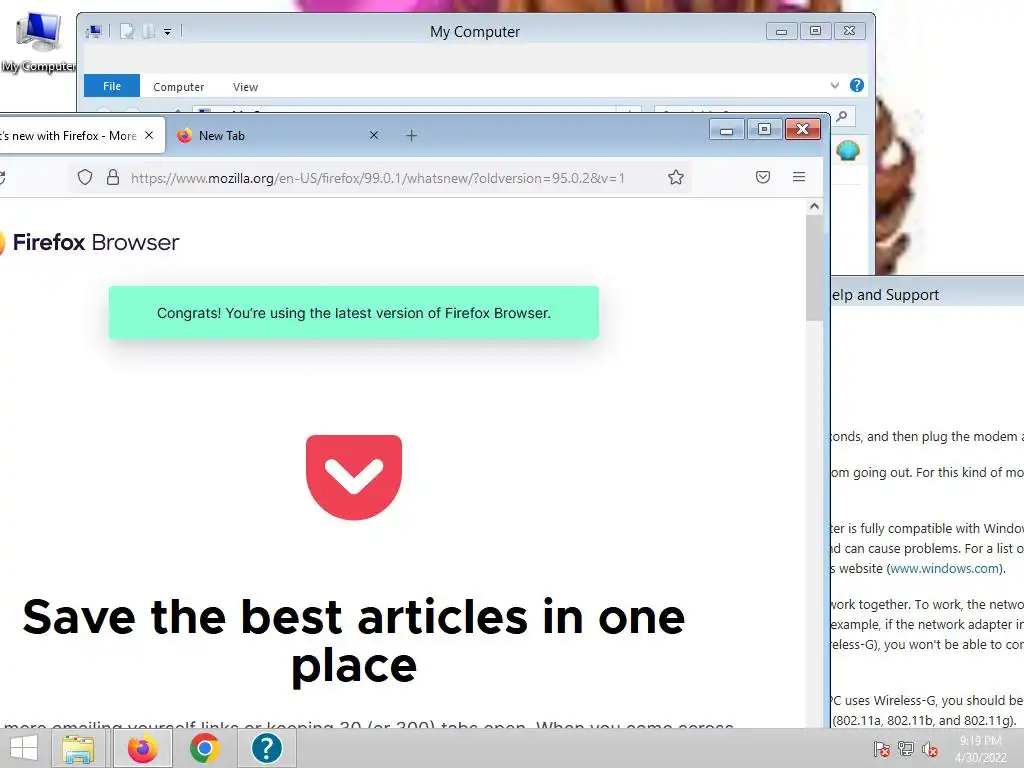Click the Properties quick access icon

coord(127,31)
